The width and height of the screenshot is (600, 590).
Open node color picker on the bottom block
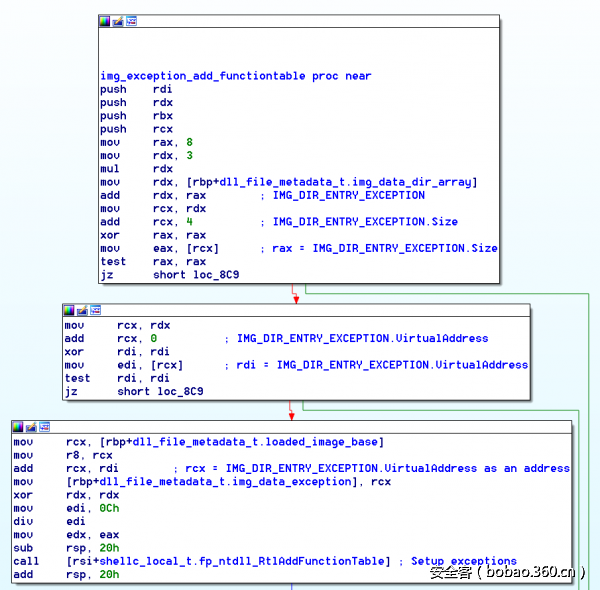tap(18, 427)
